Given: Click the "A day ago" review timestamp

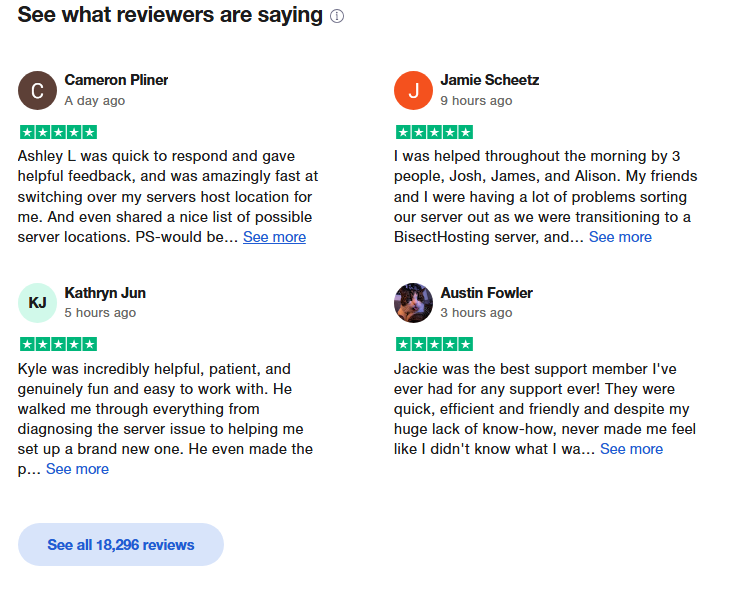Looking at the screenshot, I should (95, 101).
